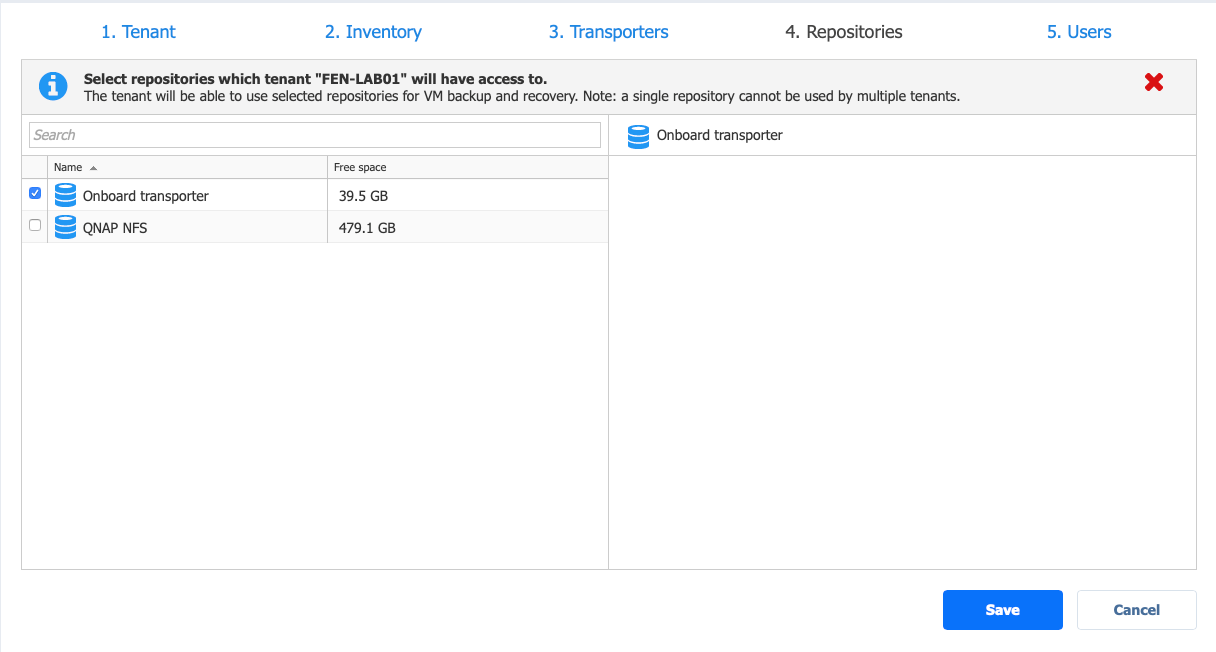Screen dimensions: 1216x652
Task: Sort by the Name column header
Action: point(187,167)
